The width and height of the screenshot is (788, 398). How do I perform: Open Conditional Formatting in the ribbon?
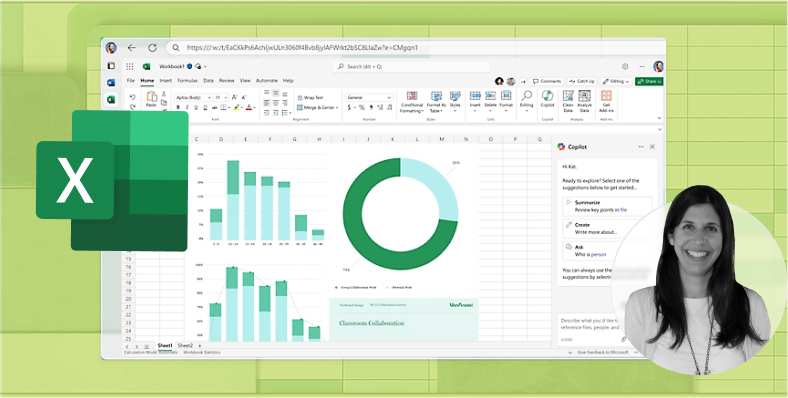pyautogui.click(x=412, y=102)
